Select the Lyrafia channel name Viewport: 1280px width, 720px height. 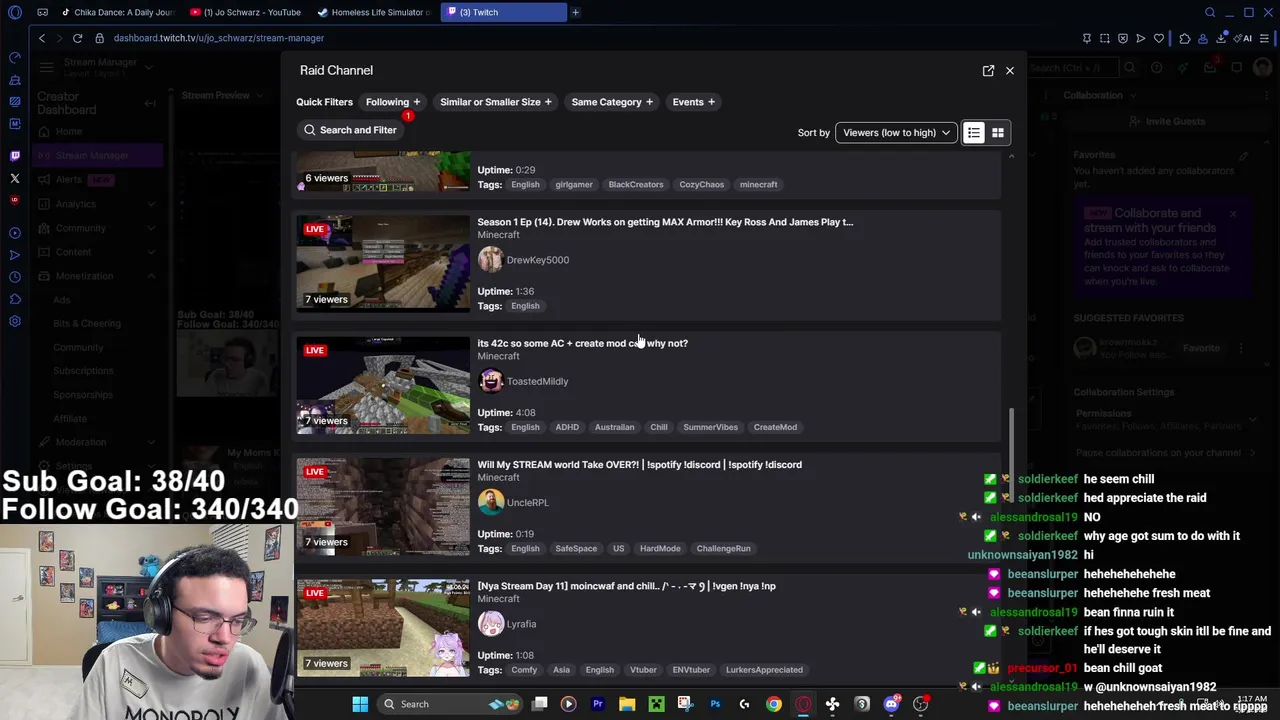click(x=521, y=624)
